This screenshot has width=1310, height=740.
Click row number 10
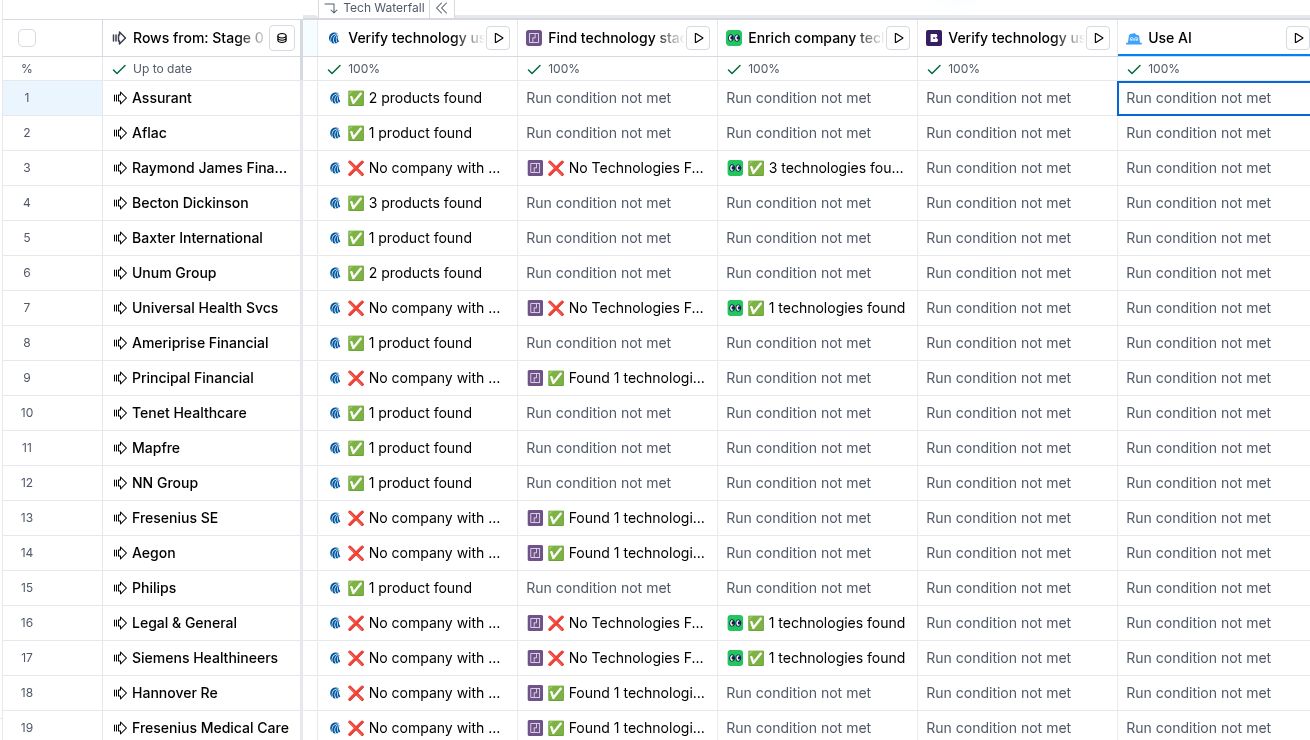[x=27, y=413]
